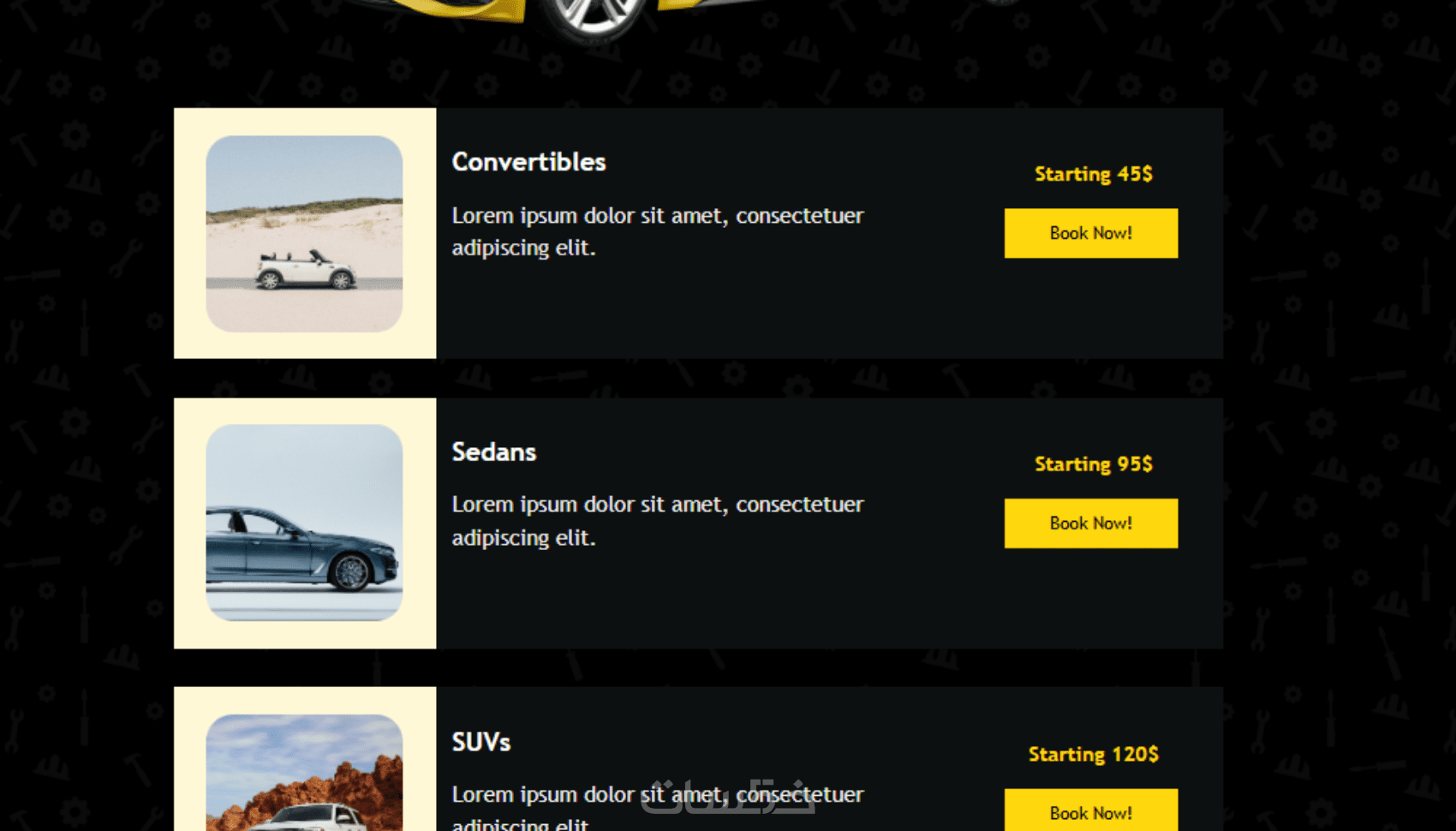Viewport: 1456px width, 831px height.
Task: Click Book Now for Convertibles
Action: [x=1090, y=233]
